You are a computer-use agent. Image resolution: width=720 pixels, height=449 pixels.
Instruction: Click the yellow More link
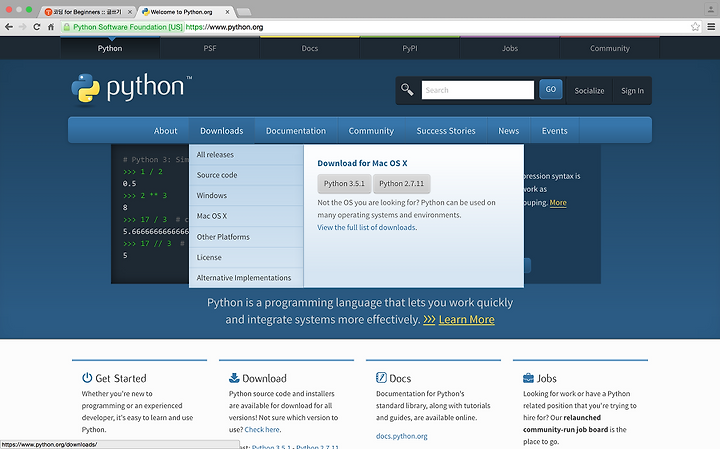coord(558,202)
